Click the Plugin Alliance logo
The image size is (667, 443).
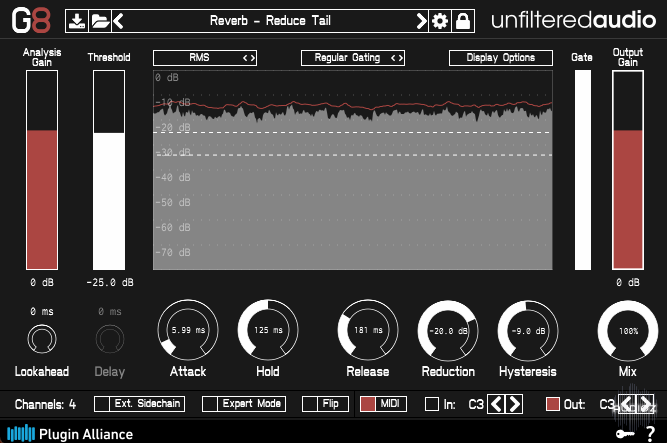(70, 434)
